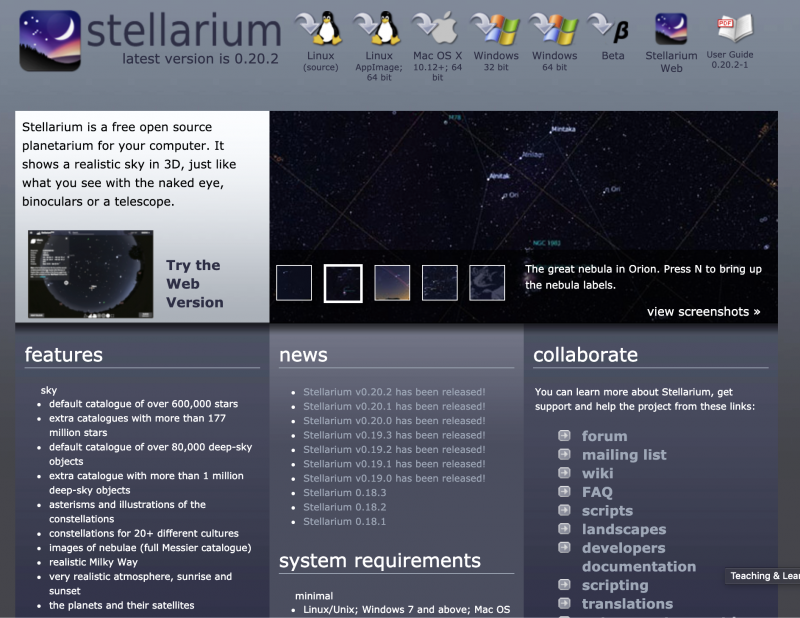Viewport: 800px width, 618px height.
Task: Select the first screenshot thumbnail in carousel
Action: [x=294, y=283]
